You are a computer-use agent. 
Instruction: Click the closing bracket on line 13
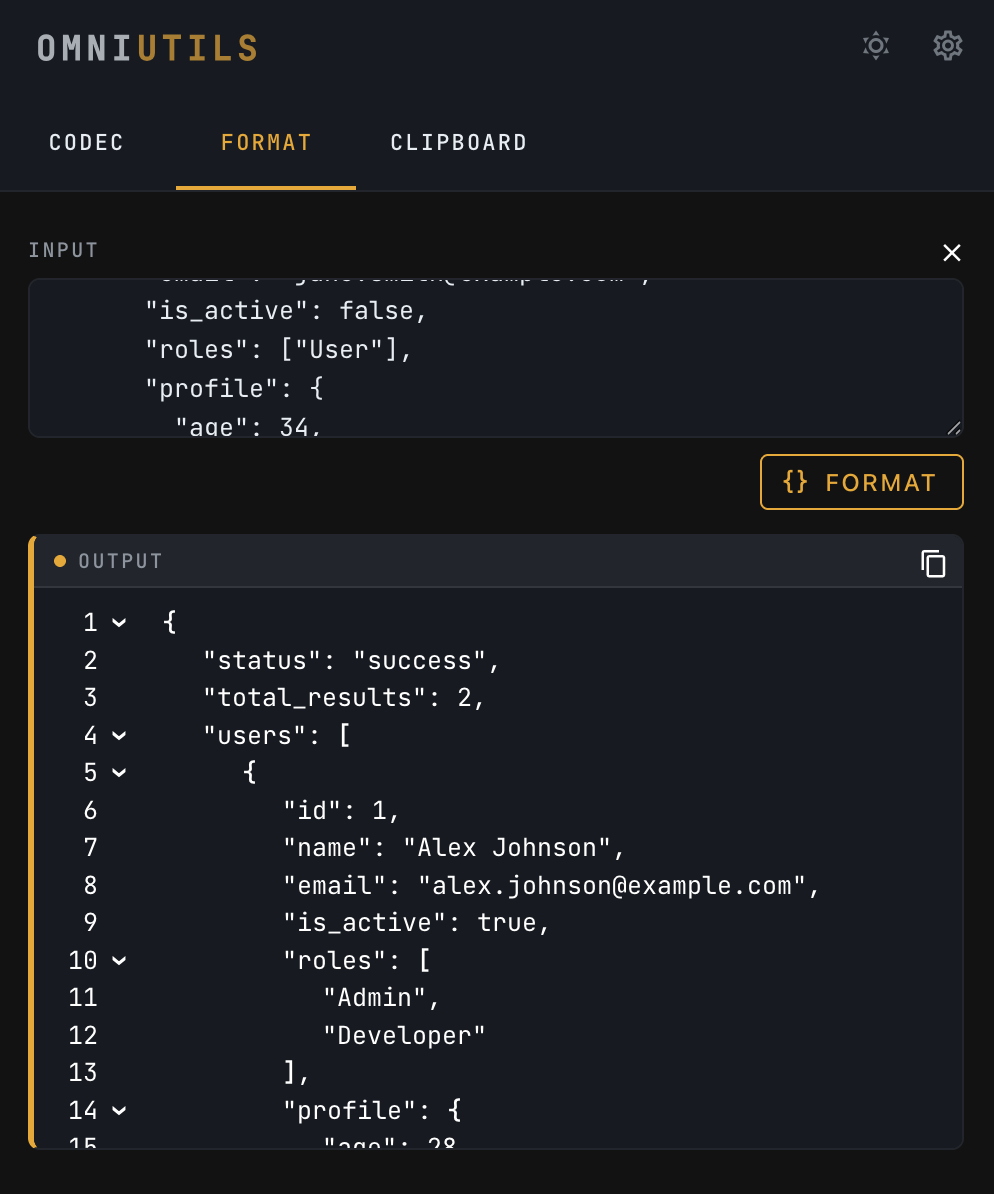pyautogui.click(x=296, y=1072)
